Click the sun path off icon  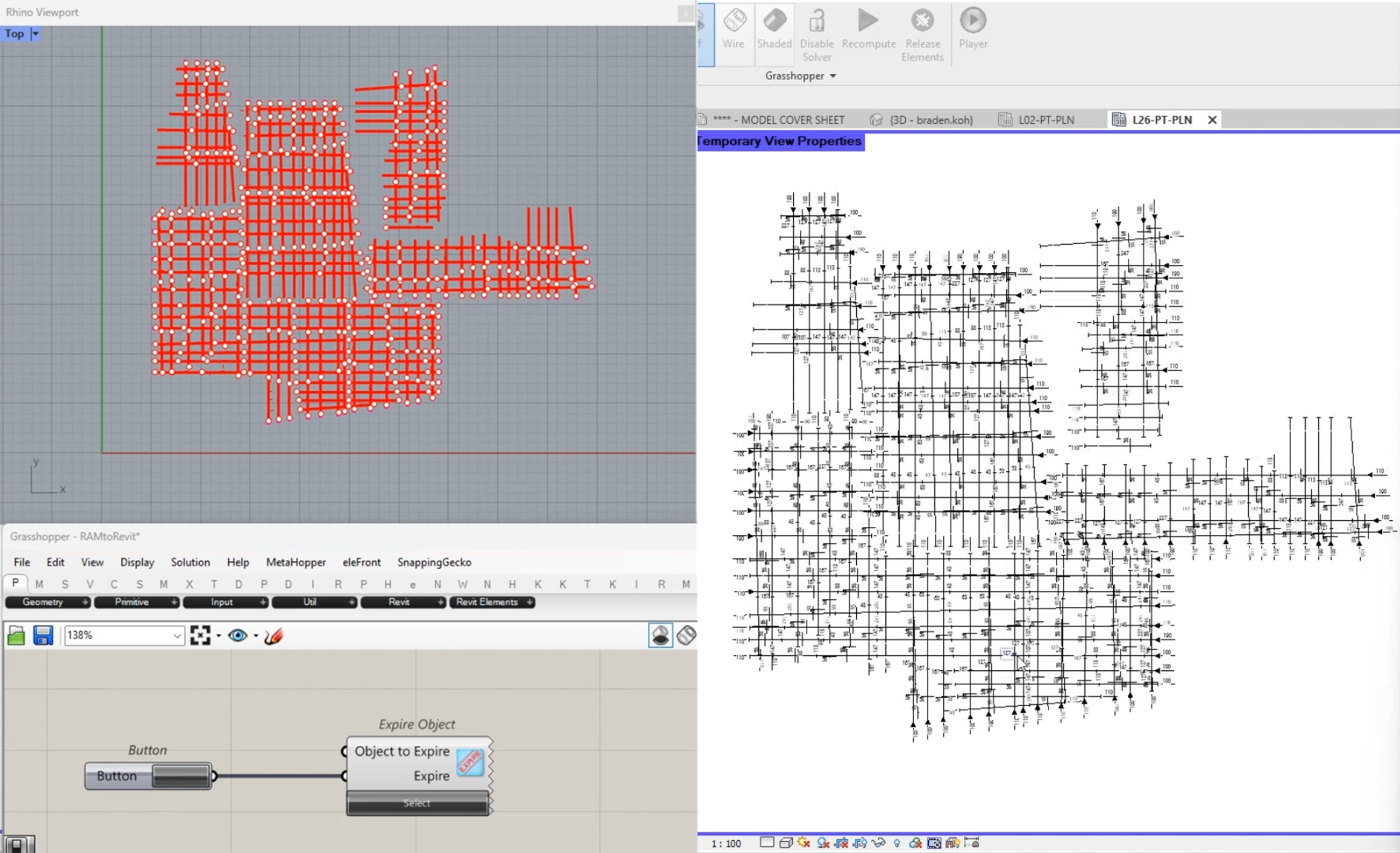pyautogui.click(x=804, y=842)
